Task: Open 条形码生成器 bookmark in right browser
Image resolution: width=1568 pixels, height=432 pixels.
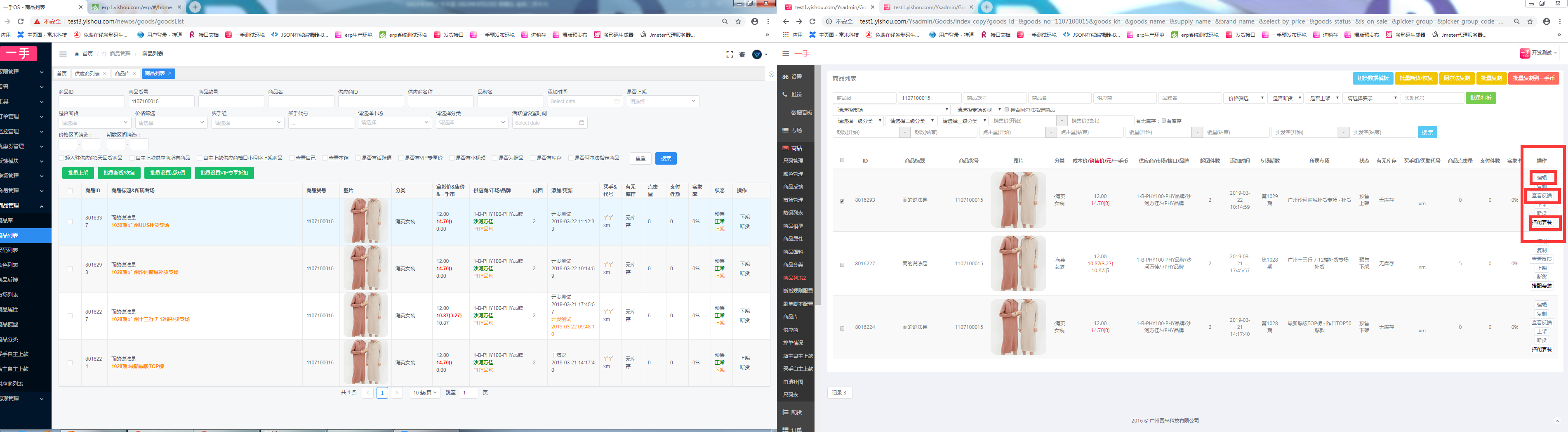Action: 1406,35
